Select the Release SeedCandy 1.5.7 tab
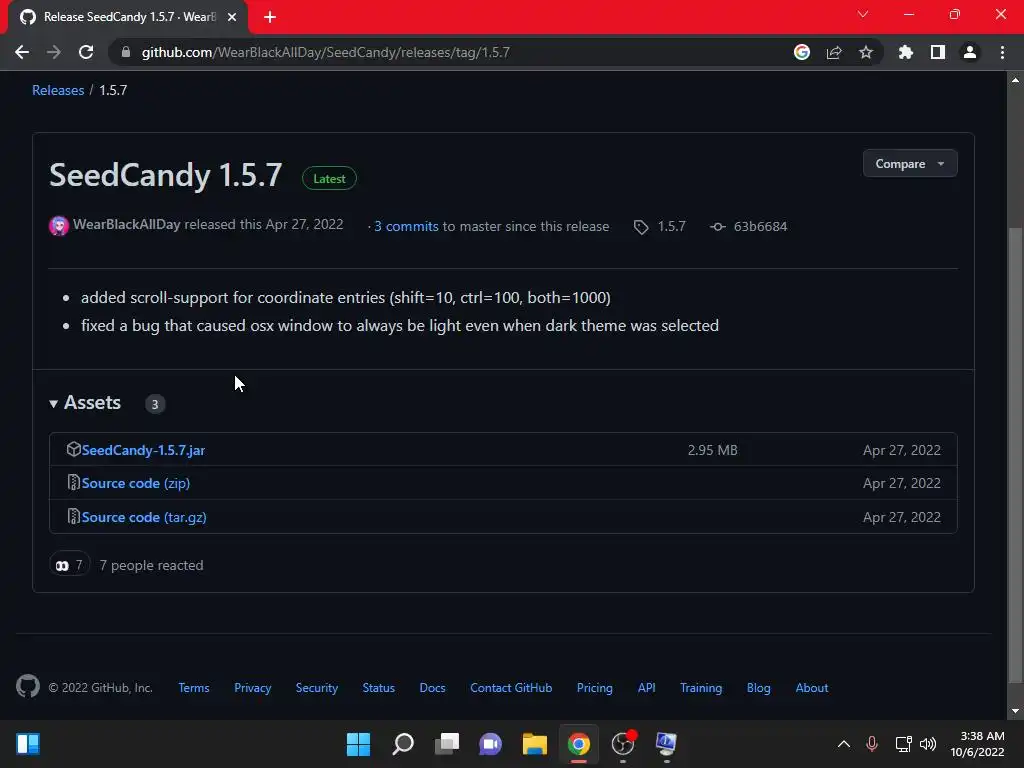The height and width of the screenshot is (768, 1024). 128,17
